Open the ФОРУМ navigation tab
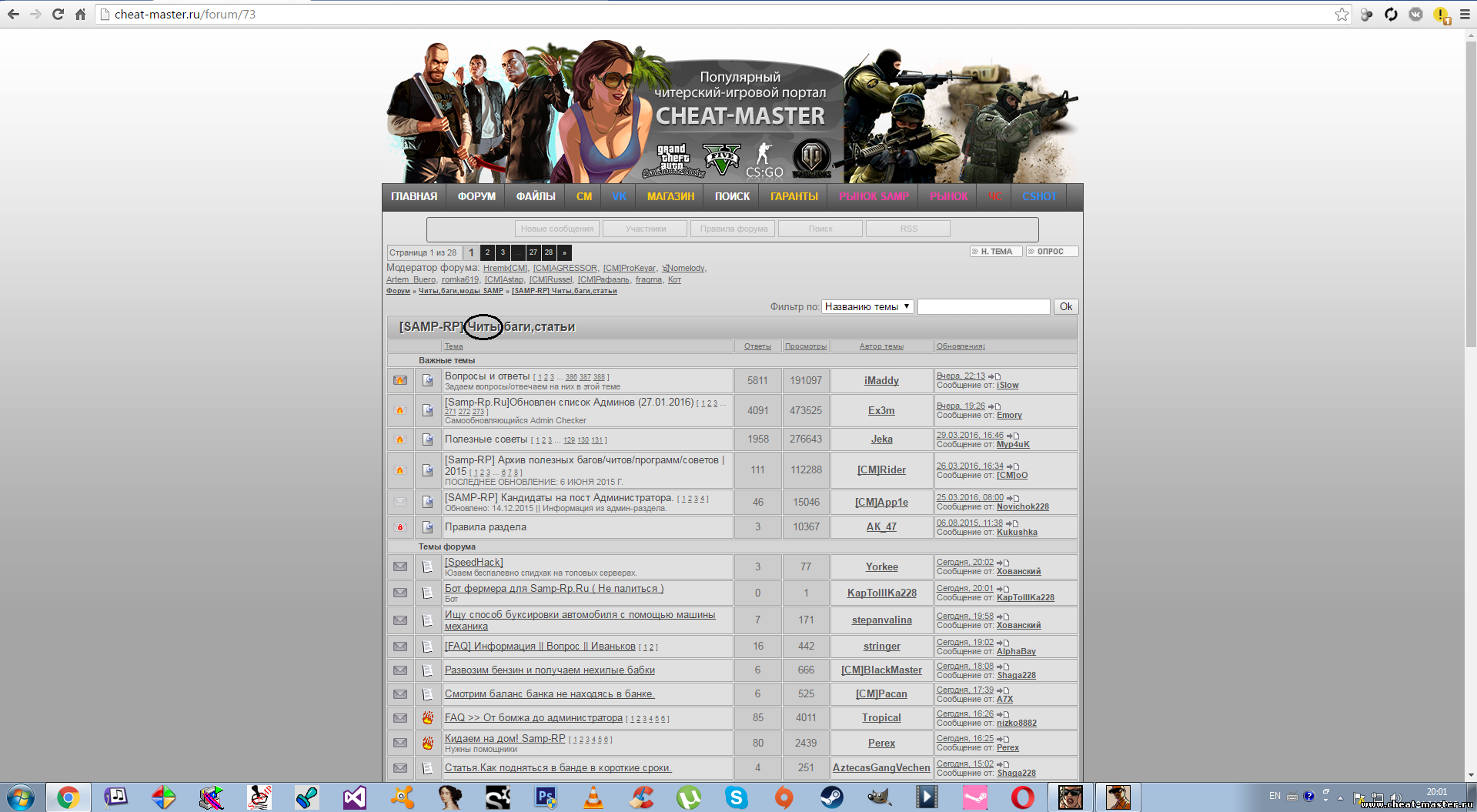The width and height of the screenshot is (1477, 812). point(476,196)
